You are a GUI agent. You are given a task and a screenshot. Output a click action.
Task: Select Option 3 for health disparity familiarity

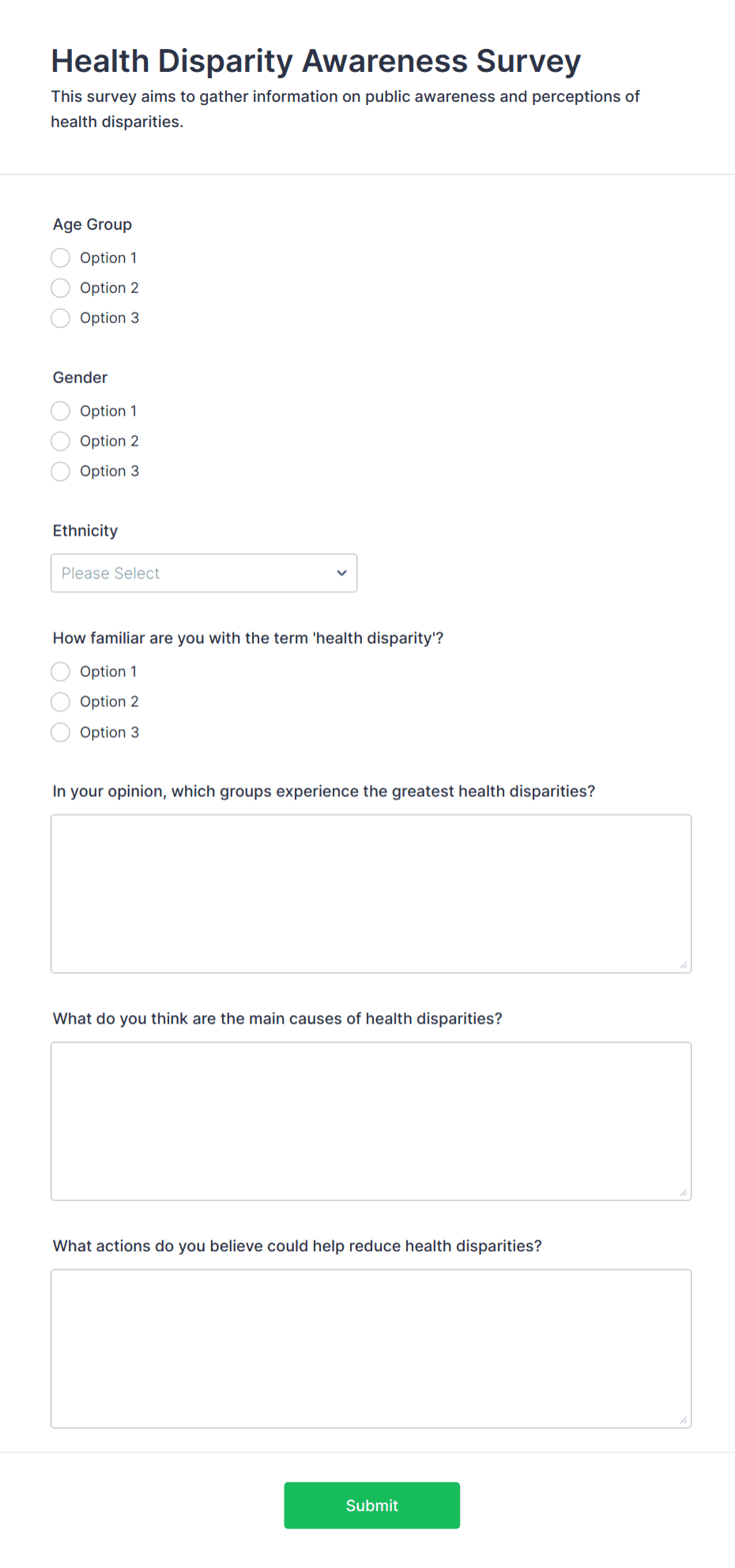coord(60,732)
